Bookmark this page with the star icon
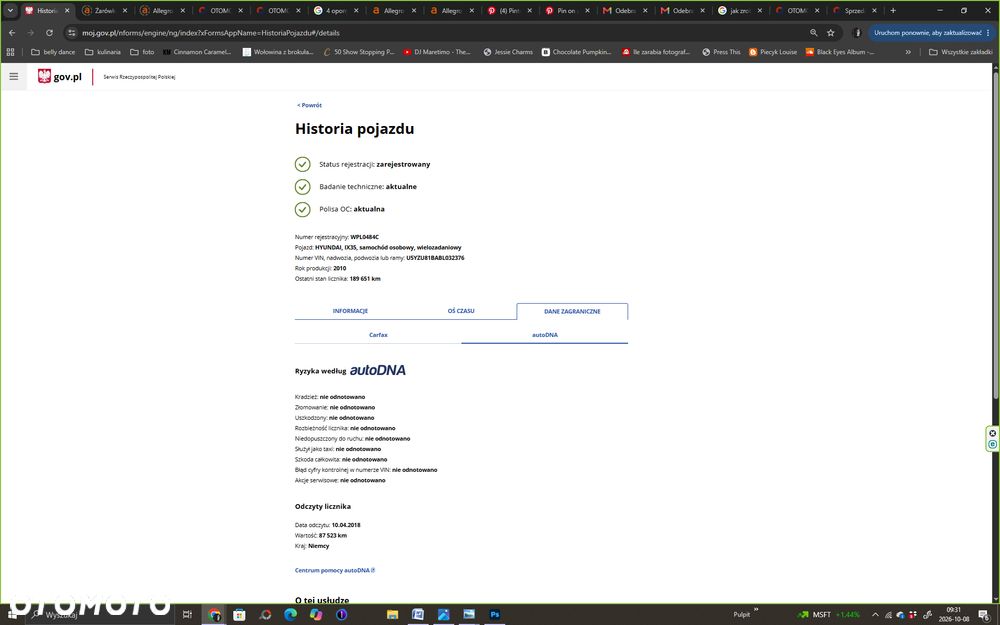The image size is (1000, 625). 830,33
